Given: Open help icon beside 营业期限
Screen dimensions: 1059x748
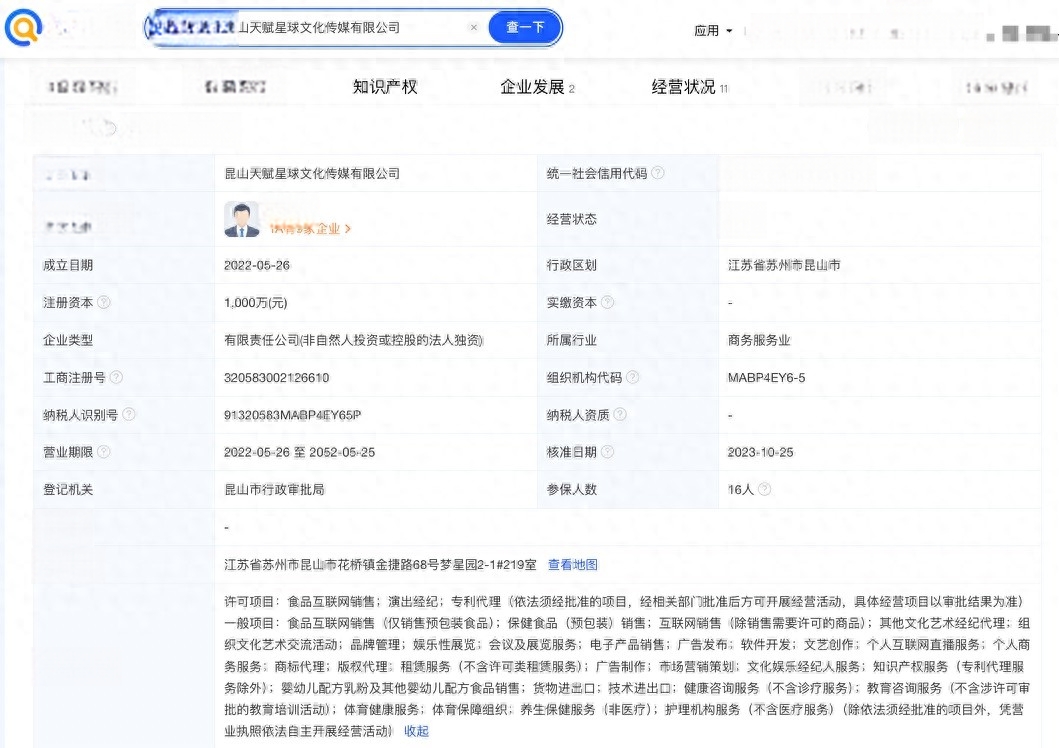Looking at the screenshot, I should [x=103, y=452].
